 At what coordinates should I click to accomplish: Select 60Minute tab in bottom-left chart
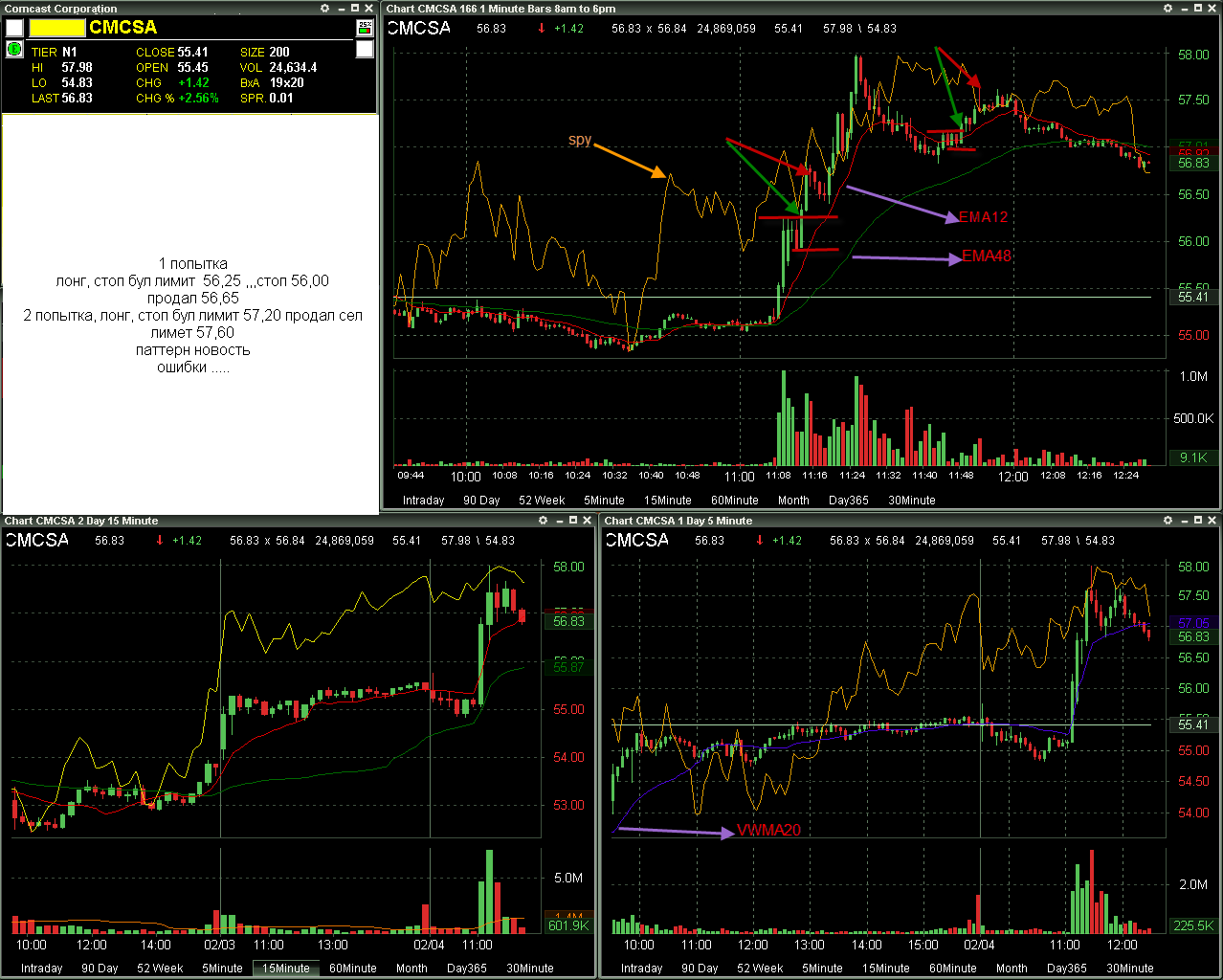point(353,969)
